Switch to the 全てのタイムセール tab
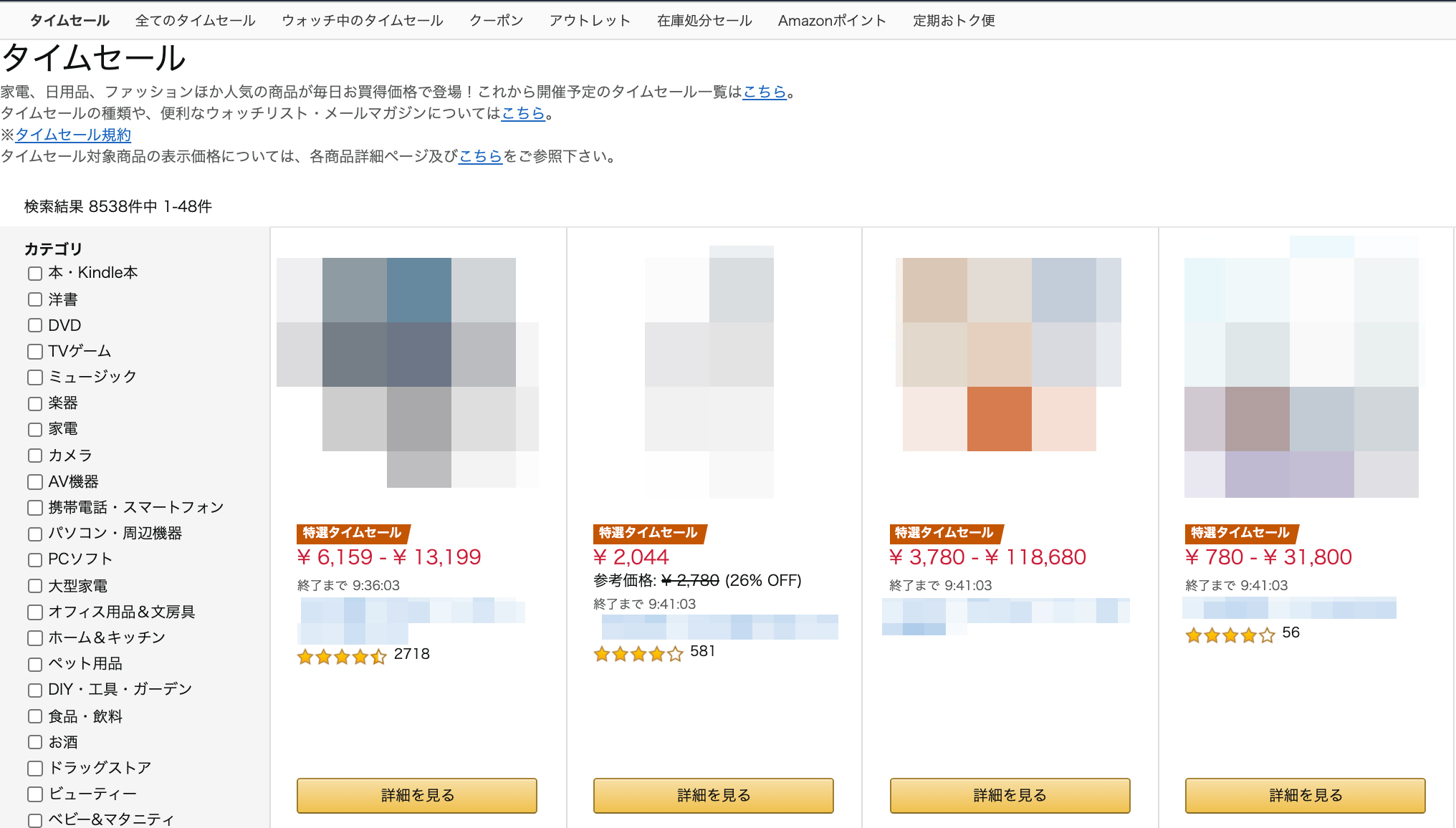This screenshot has height=828, width=1456. [x=196, y=21]
